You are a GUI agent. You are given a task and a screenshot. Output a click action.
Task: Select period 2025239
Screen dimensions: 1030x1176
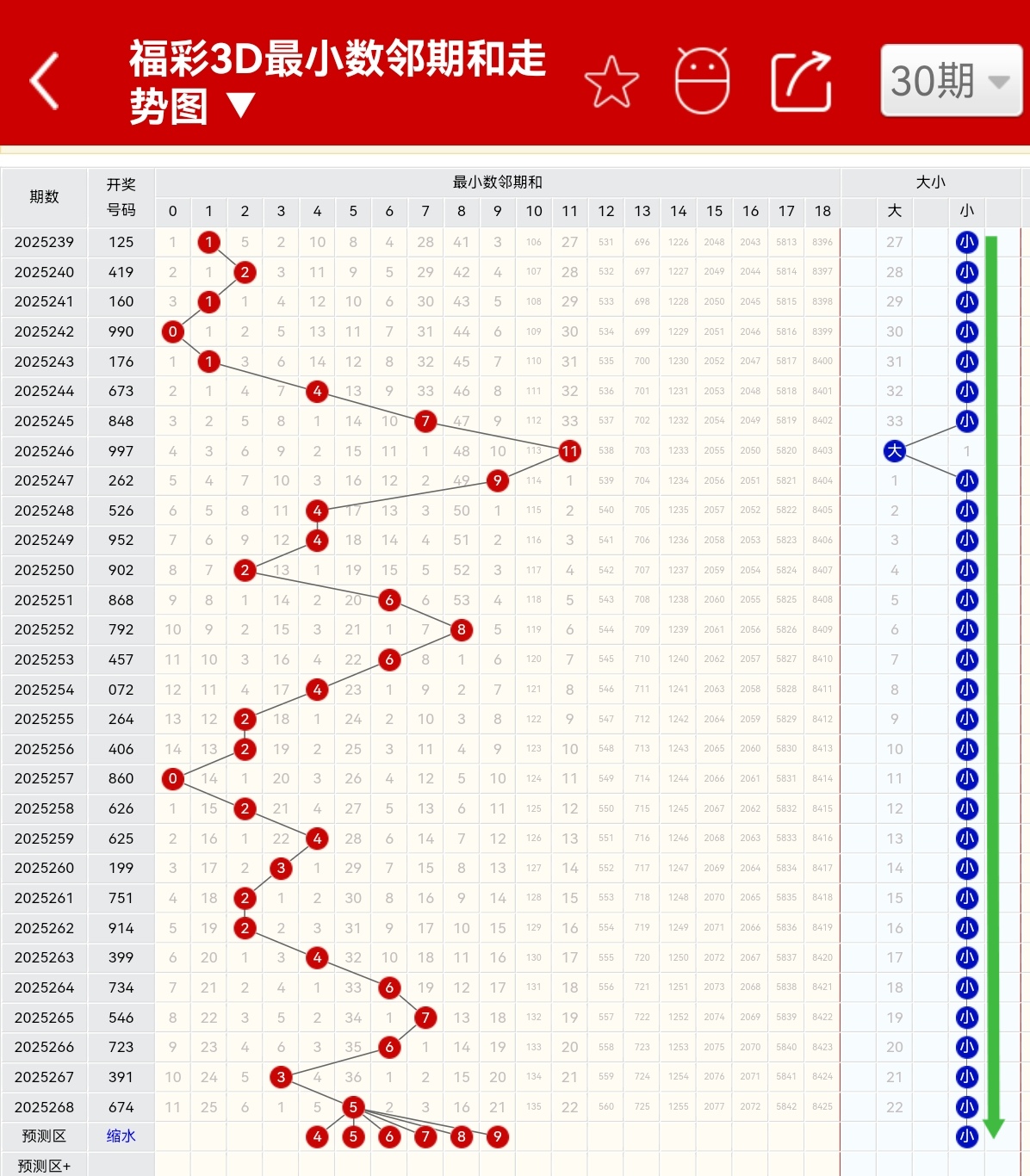[x=44, y=242]
